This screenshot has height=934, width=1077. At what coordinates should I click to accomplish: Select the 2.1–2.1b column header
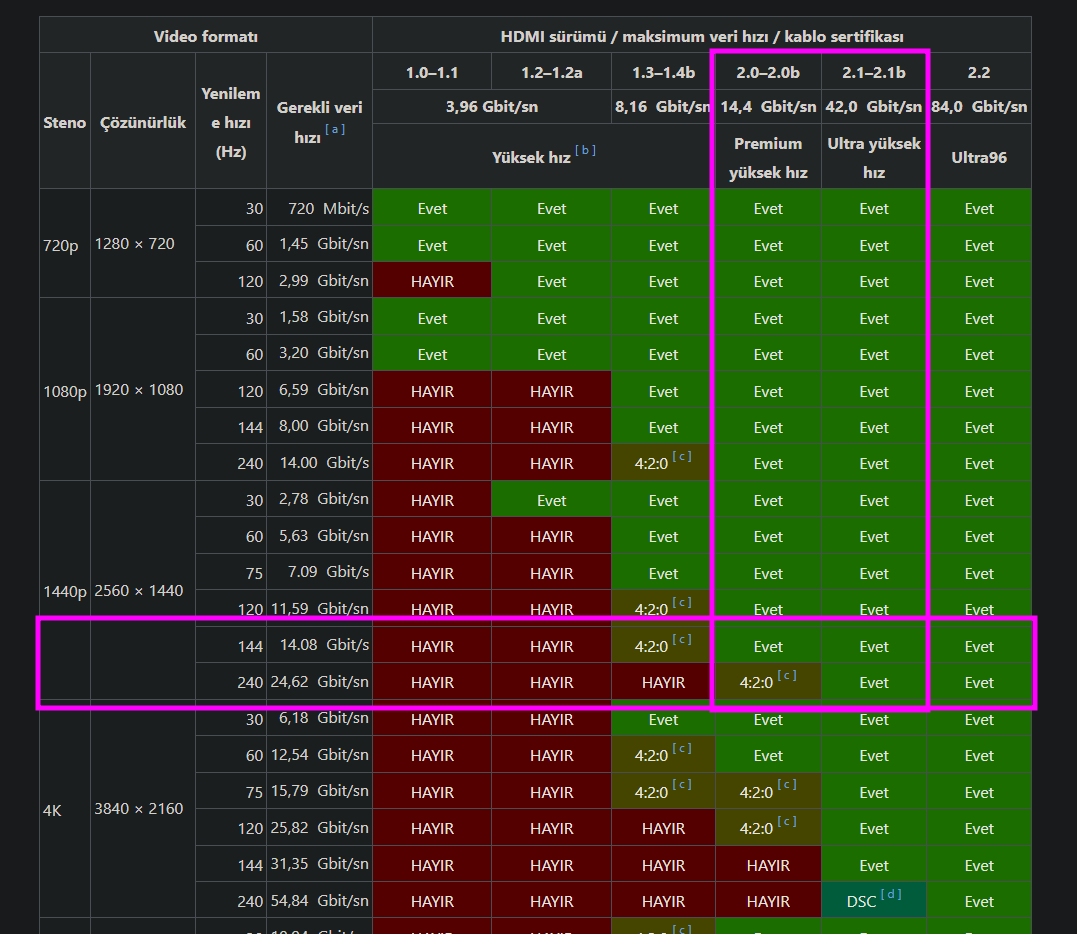pos(874,72)
